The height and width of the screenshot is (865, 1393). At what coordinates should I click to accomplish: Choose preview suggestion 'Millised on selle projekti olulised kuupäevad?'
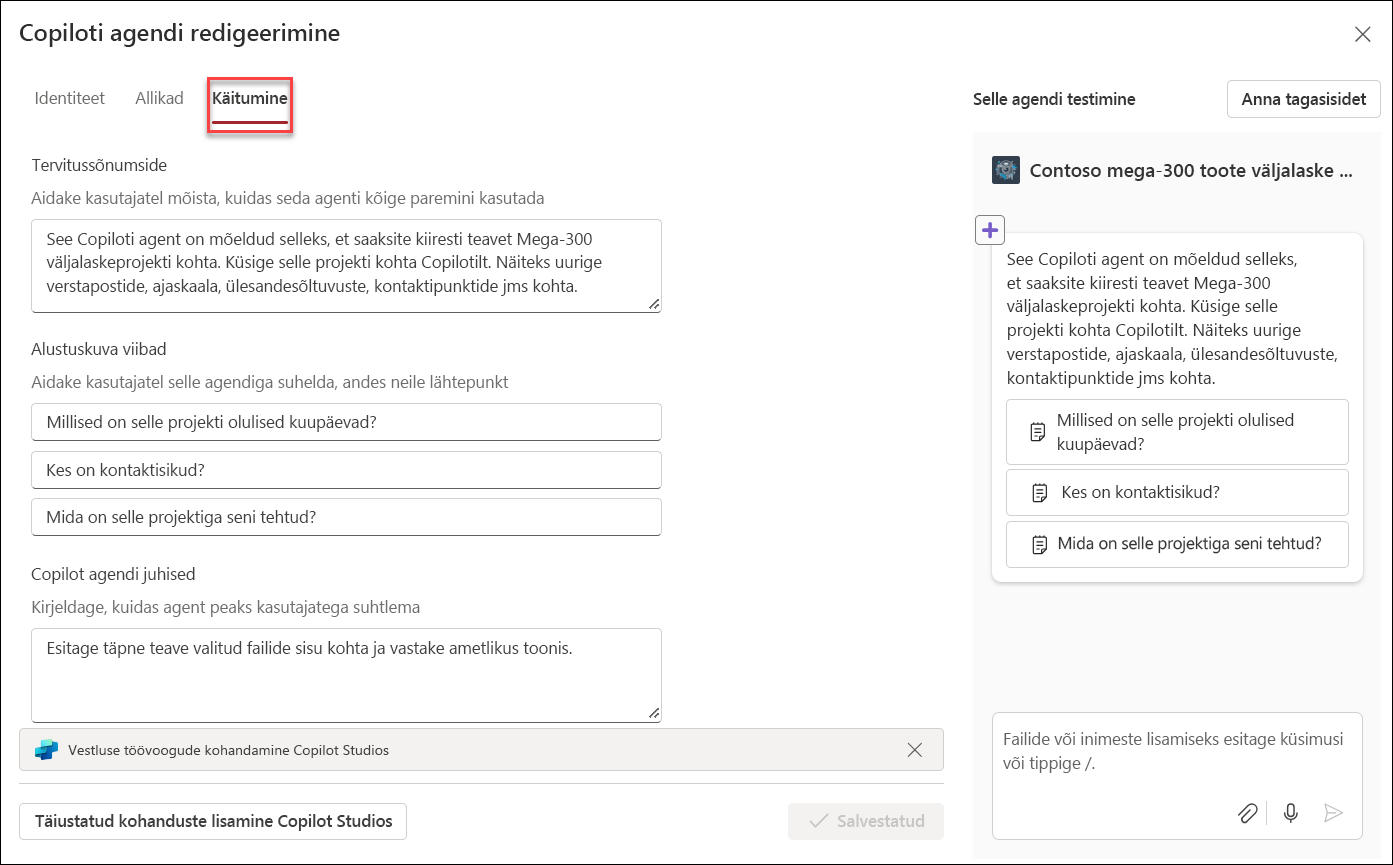[x=1177, y=432]
